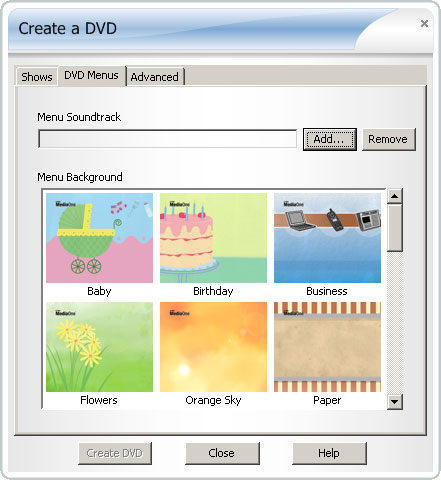441x480 pixels.
Task: Click the Menu Soundtrack text field
Action: coord(167,139)
